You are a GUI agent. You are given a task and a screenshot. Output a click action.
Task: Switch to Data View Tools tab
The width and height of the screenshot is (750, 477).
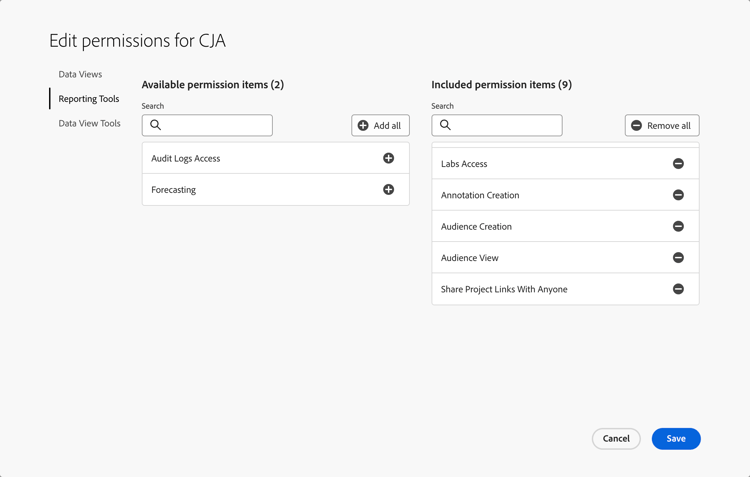pos(89,124)
